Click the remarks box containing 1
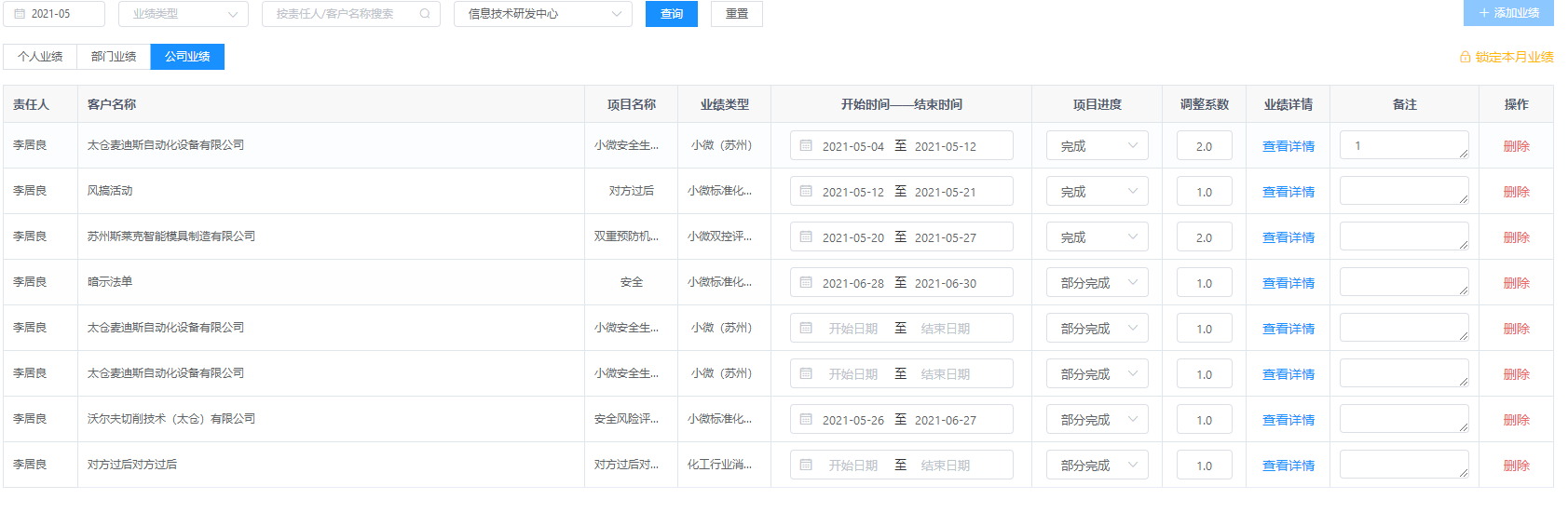 [1404, 145]
